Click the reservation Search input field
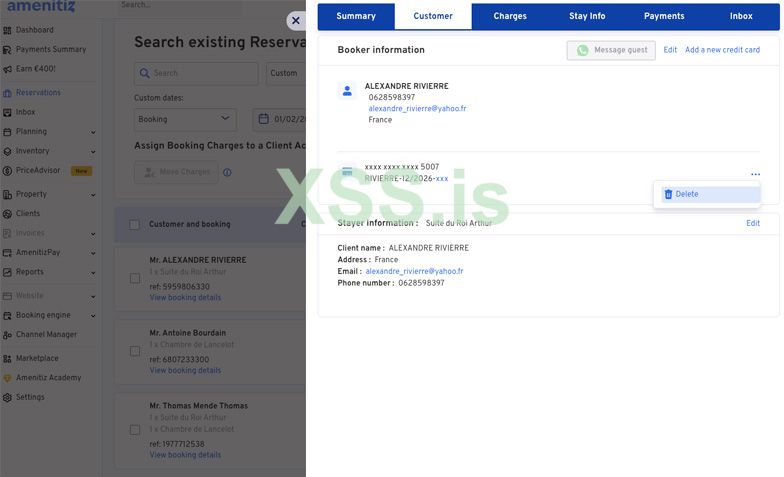The height and width of the screenshot is (477, 784). tap(196, 74)
